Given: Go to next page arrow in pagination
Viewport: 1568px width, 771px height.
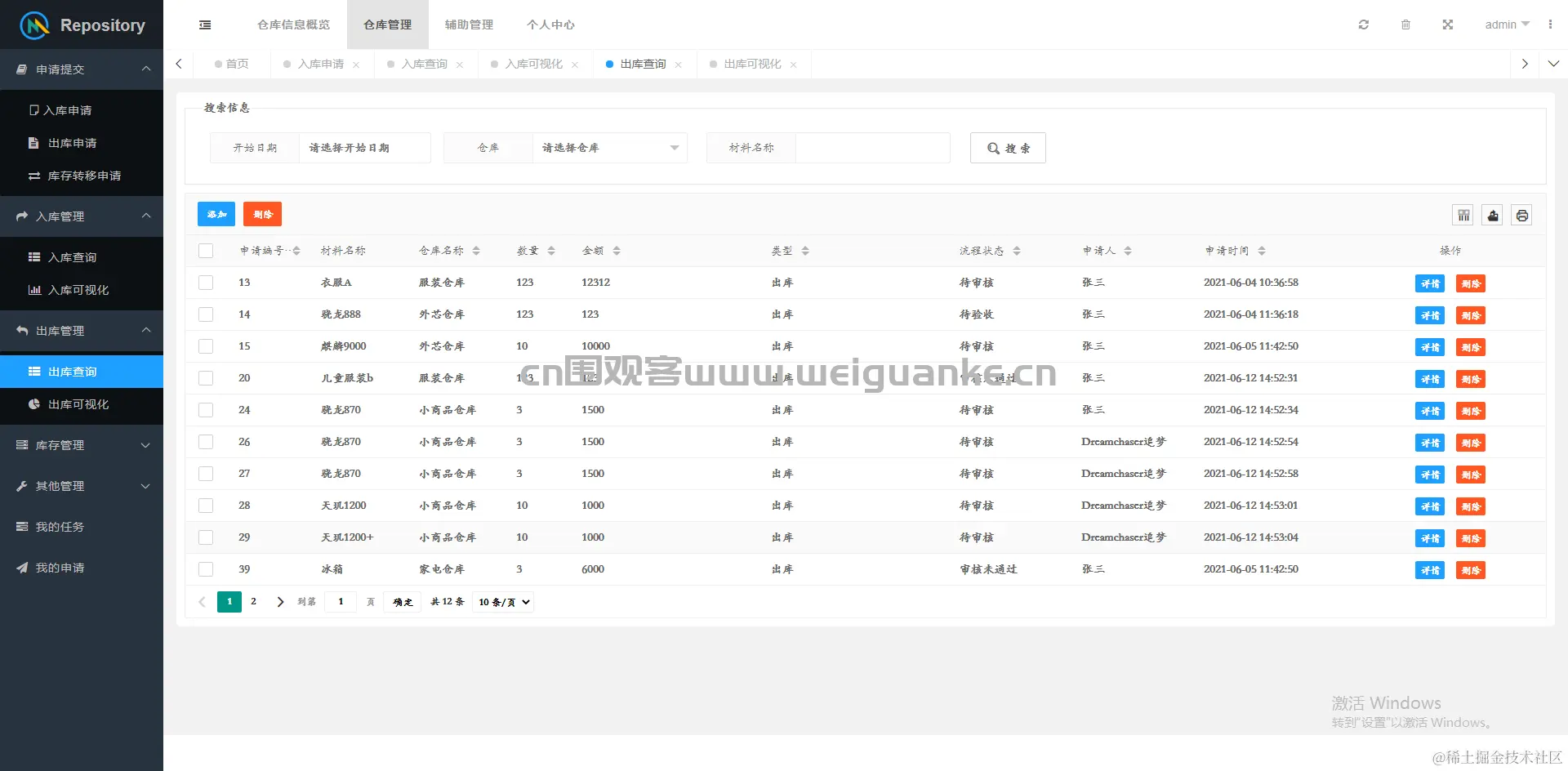Looking at the screenshot, I should pyautogui.click(x=280, y=602).
